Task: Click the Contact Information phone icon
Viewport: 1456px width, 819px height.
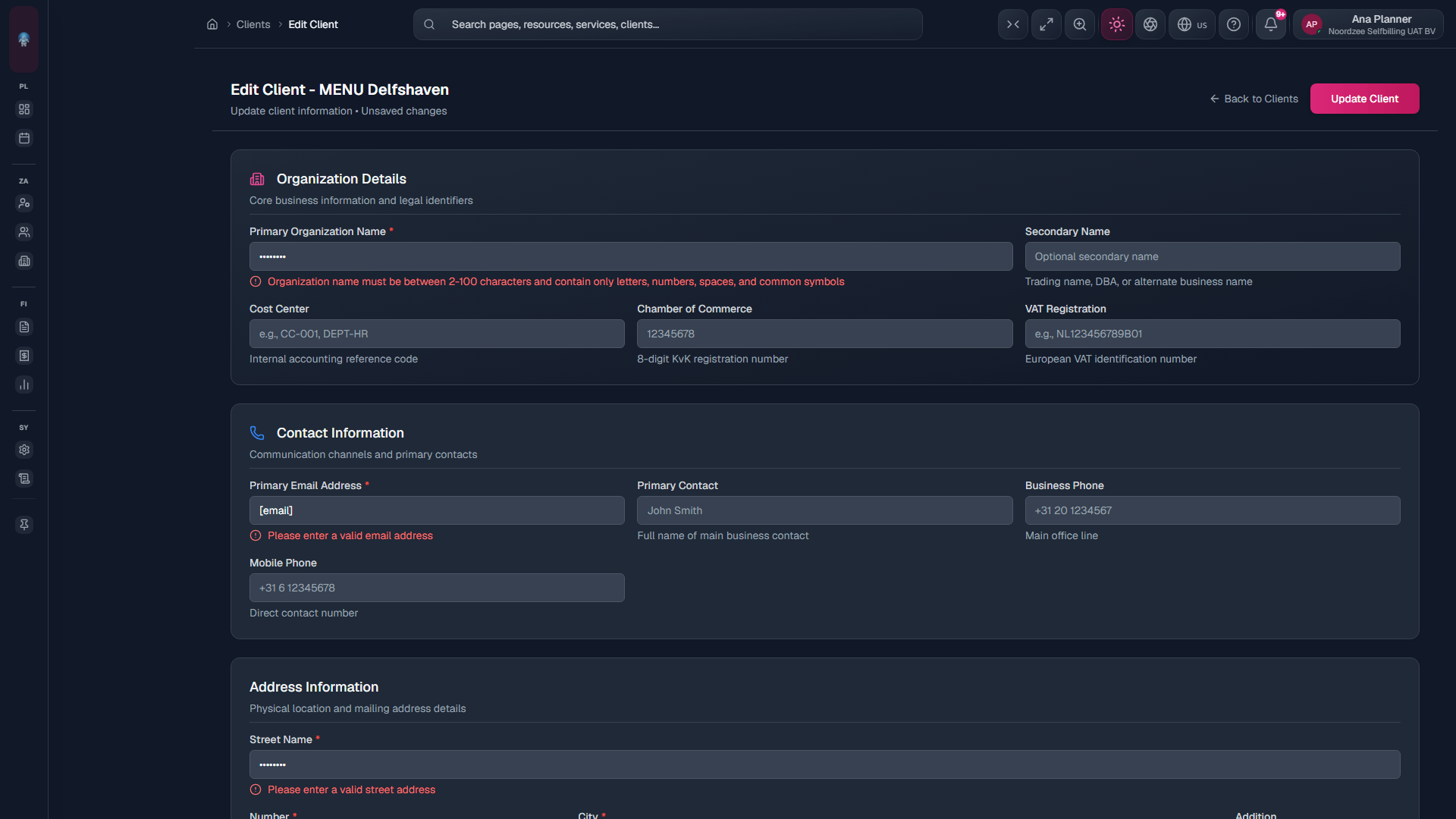Action: [x=257, y=433]
